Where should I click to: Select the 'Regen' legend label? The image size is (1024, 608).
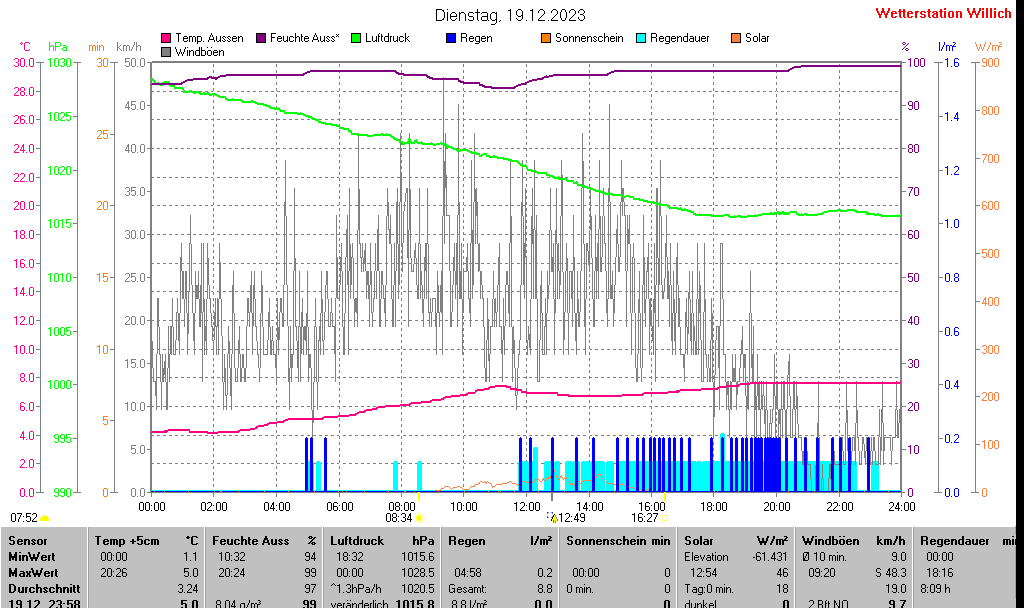coord(476,39)
